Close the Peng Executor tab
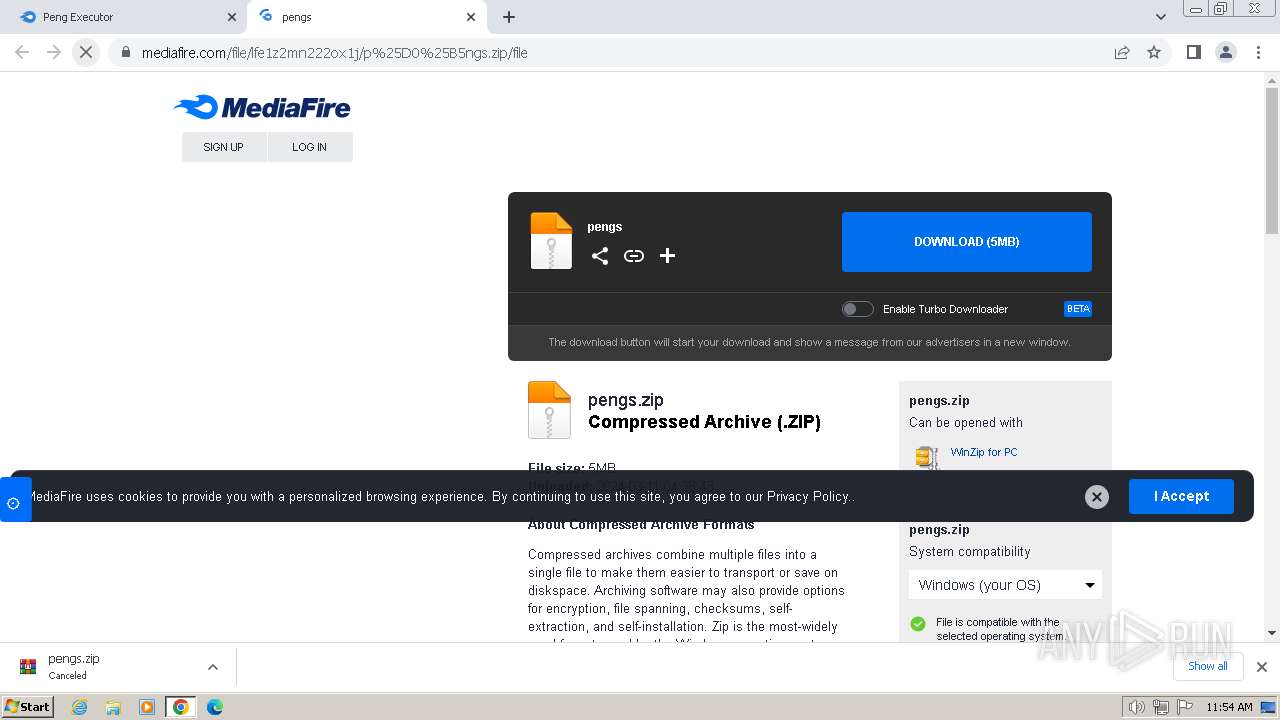Image resolution: width=1280 pixels, height=720 pixels. tap(232, 17)
